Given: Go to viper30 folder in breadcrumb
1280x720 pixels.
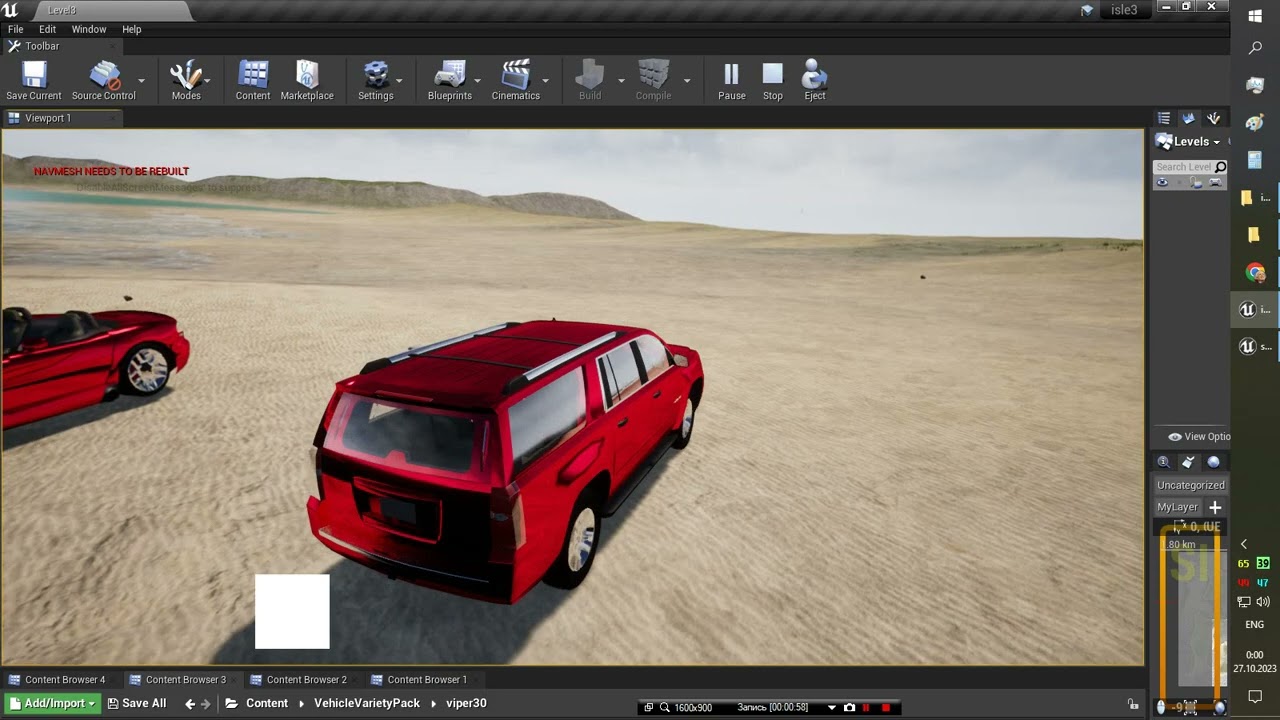Looking at the screenshot, I should tap(466, 704).
